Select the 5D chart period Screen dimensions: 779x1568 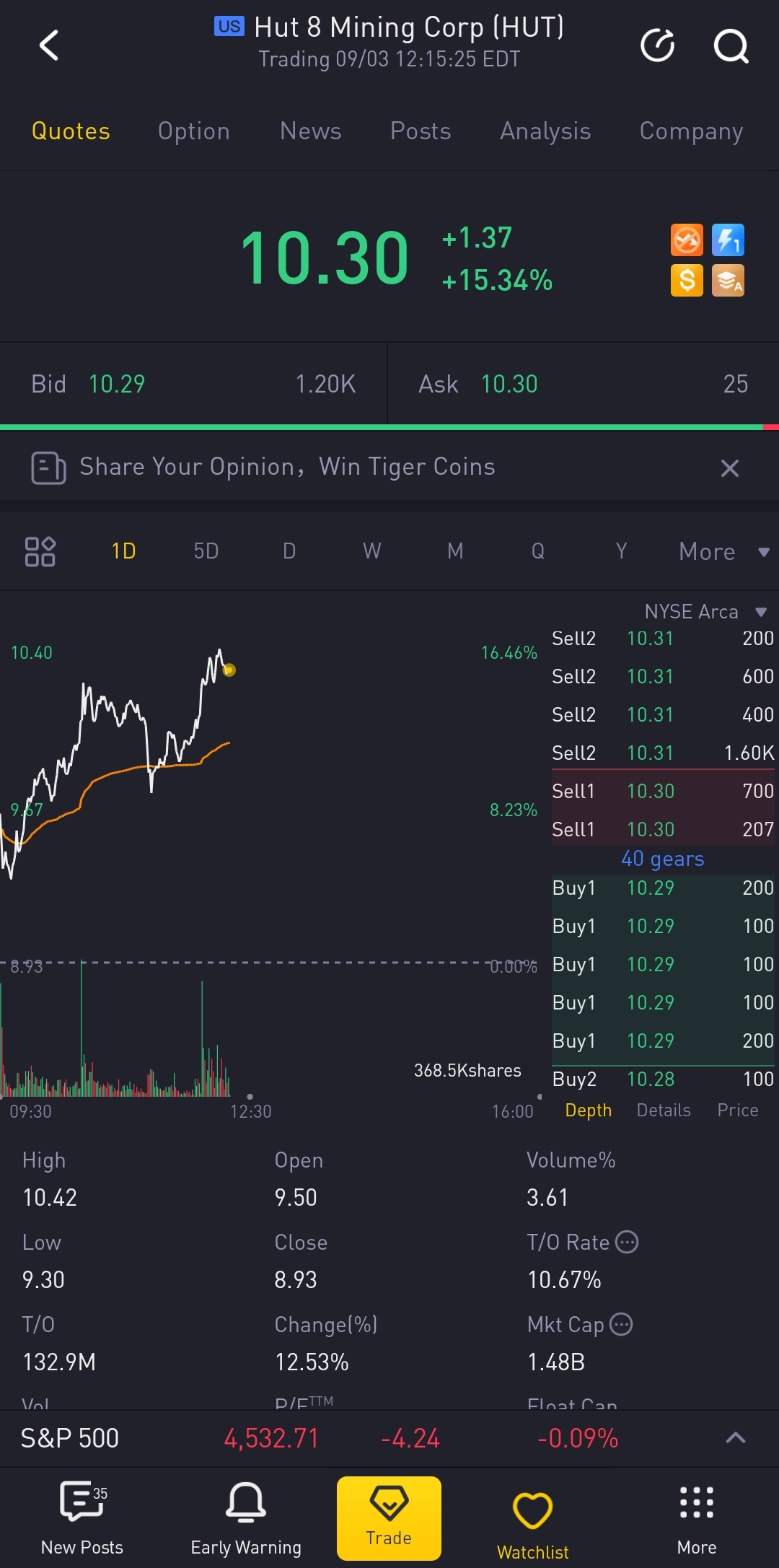206,552
